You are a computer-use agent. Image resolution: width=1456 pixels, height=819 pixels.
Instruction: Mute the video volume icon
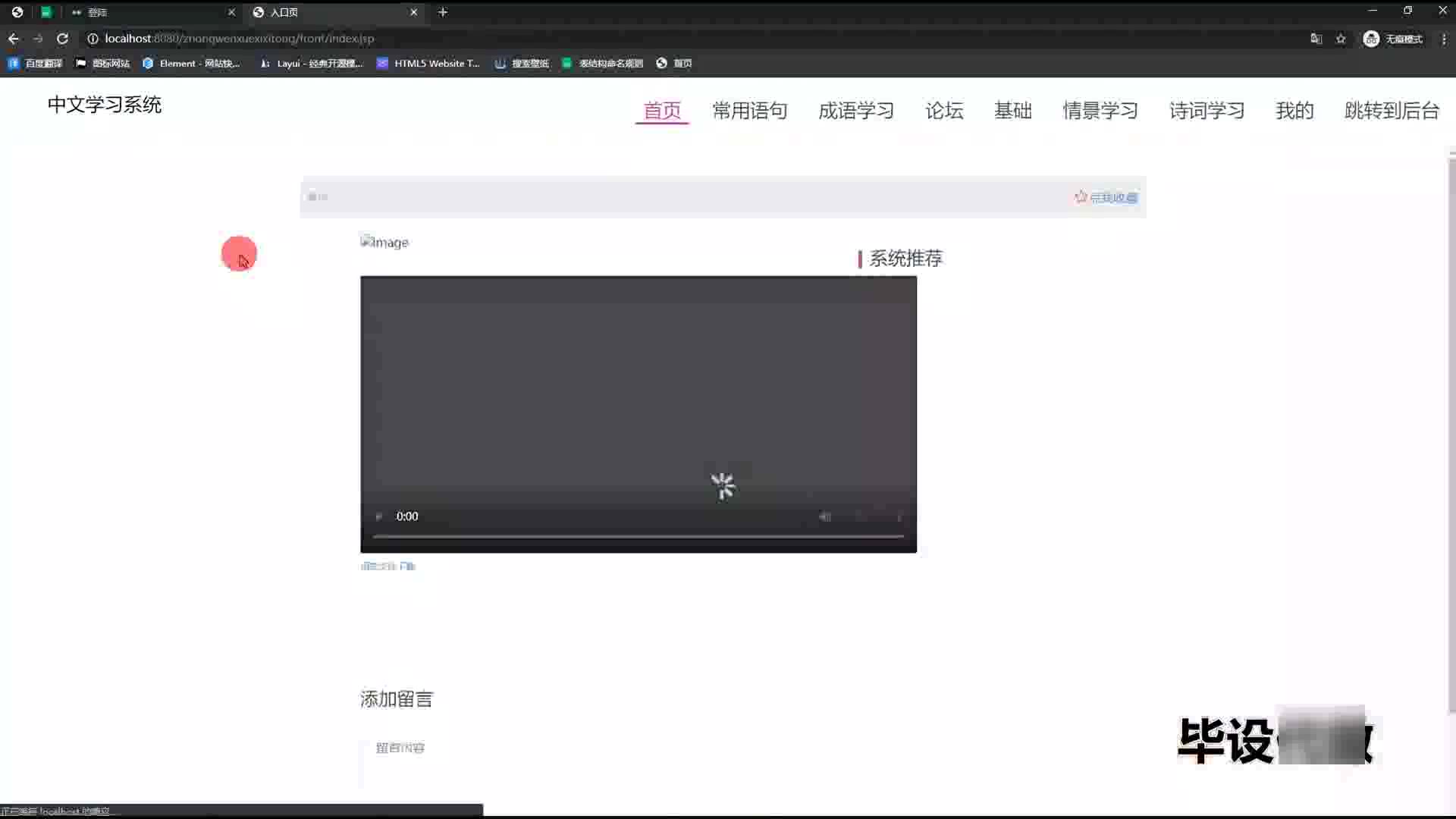pos(824,517)
